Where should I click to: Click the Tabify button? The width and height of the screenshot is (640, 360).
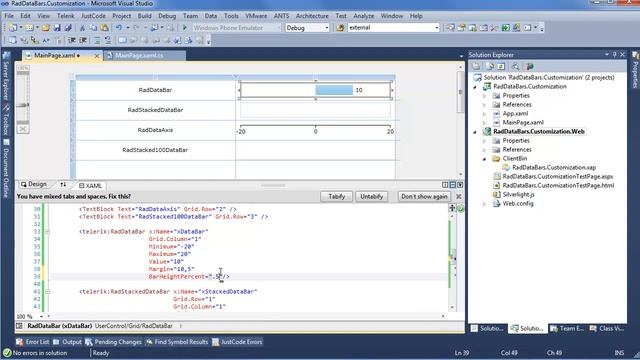click(336, 196)
